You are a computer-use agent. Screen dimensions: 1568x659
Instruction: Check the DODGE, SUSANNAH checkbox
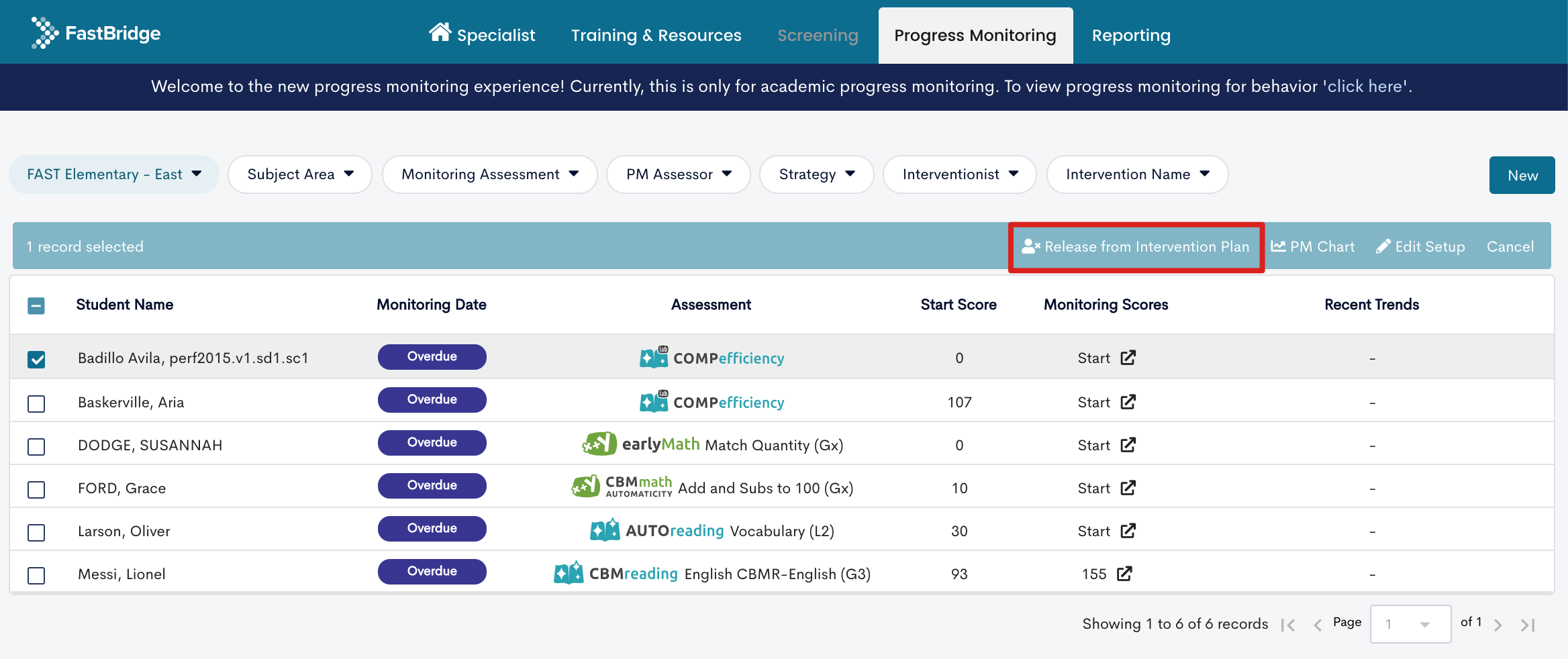(x=36, y=446)
